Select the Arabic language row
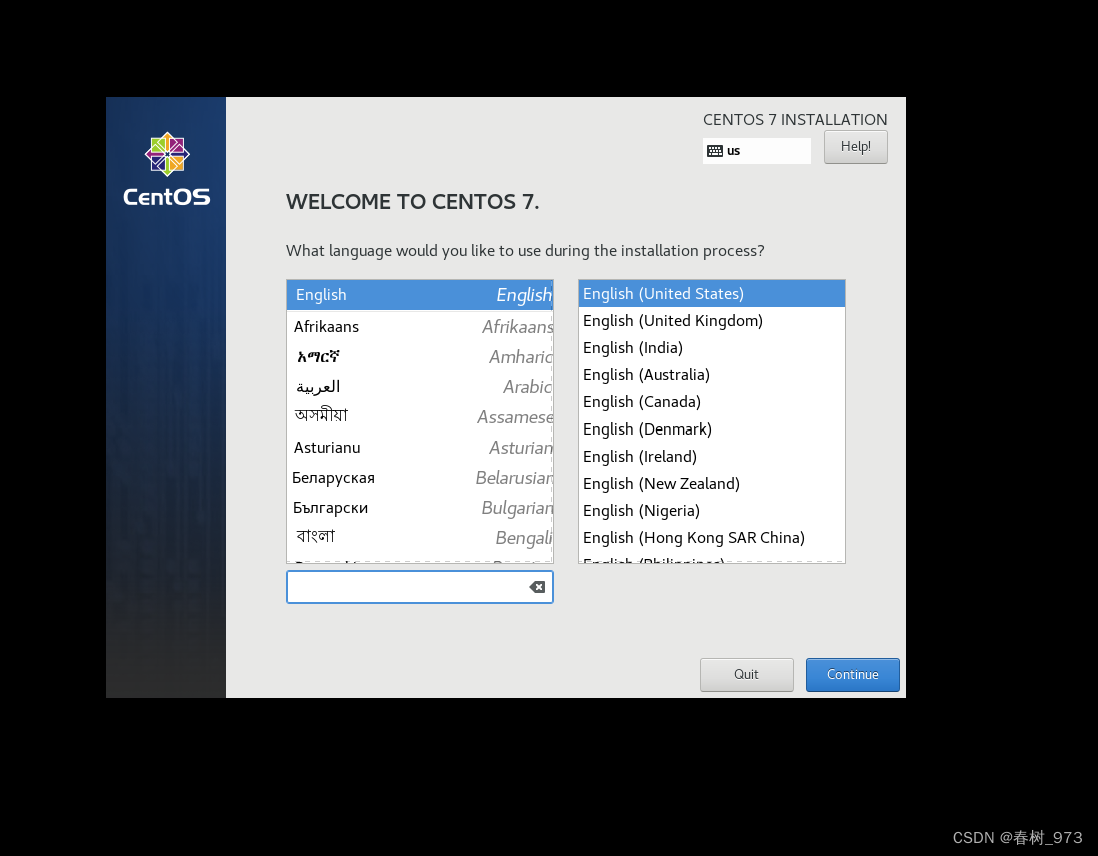The height and width of the screenshot is (856, 1098). click(x=419, y=387)
